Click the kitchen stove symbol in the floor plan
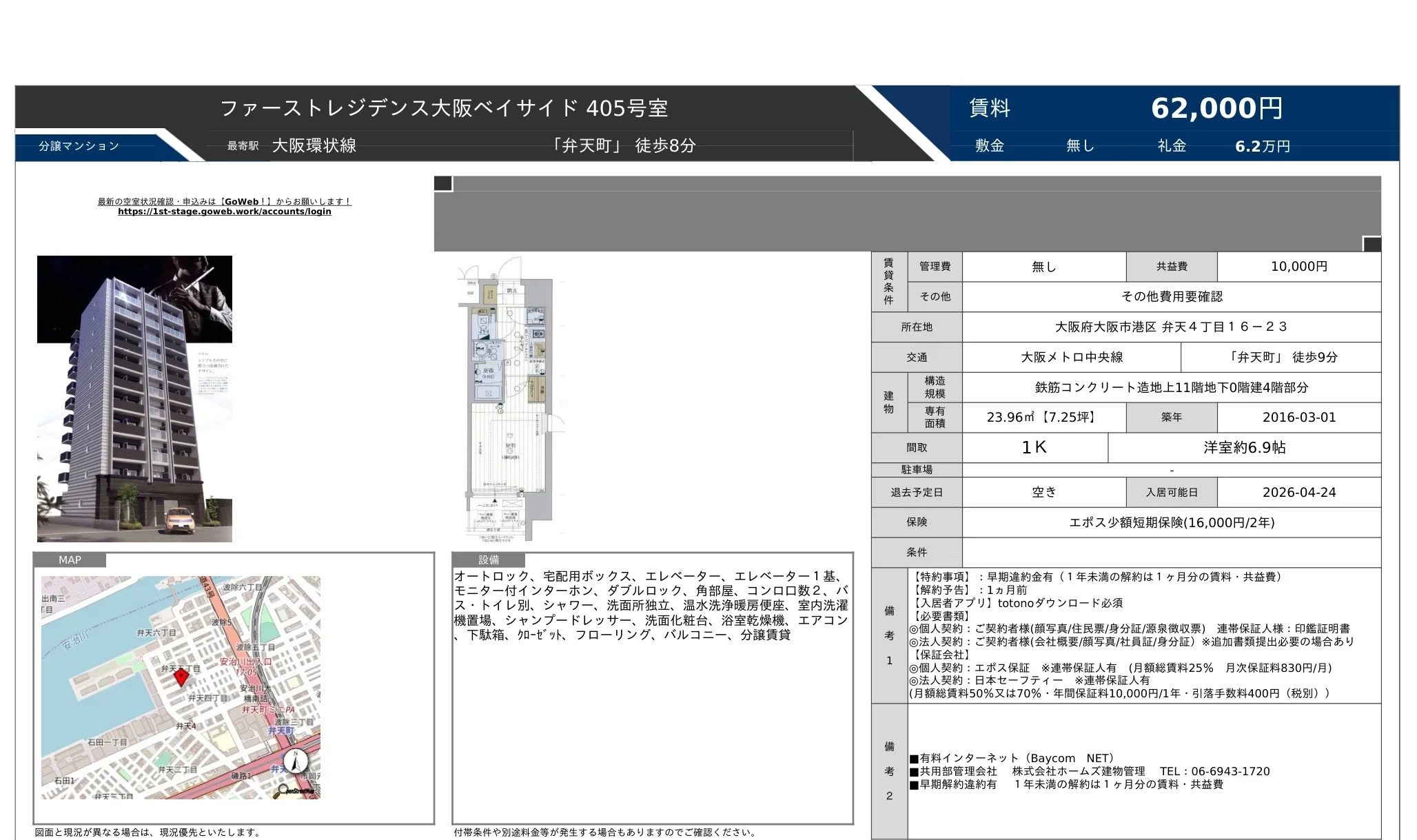Viewport: 1417px width, 840px height. click(538, 333)
